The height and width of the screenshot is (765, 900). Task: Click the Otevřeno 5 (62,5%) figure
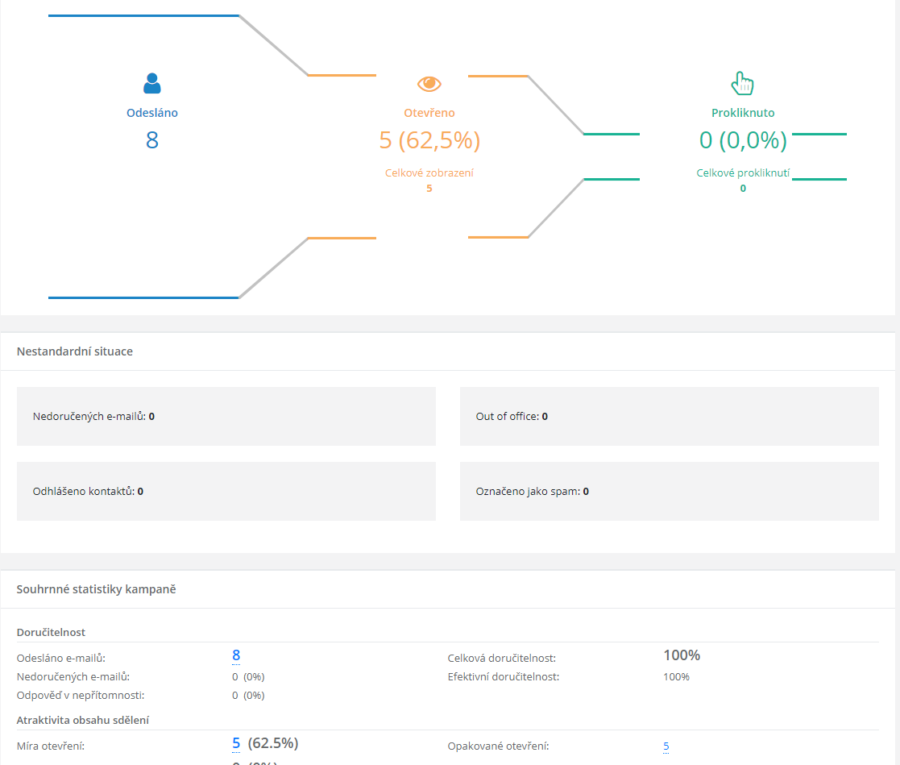[x=429, y=140]
